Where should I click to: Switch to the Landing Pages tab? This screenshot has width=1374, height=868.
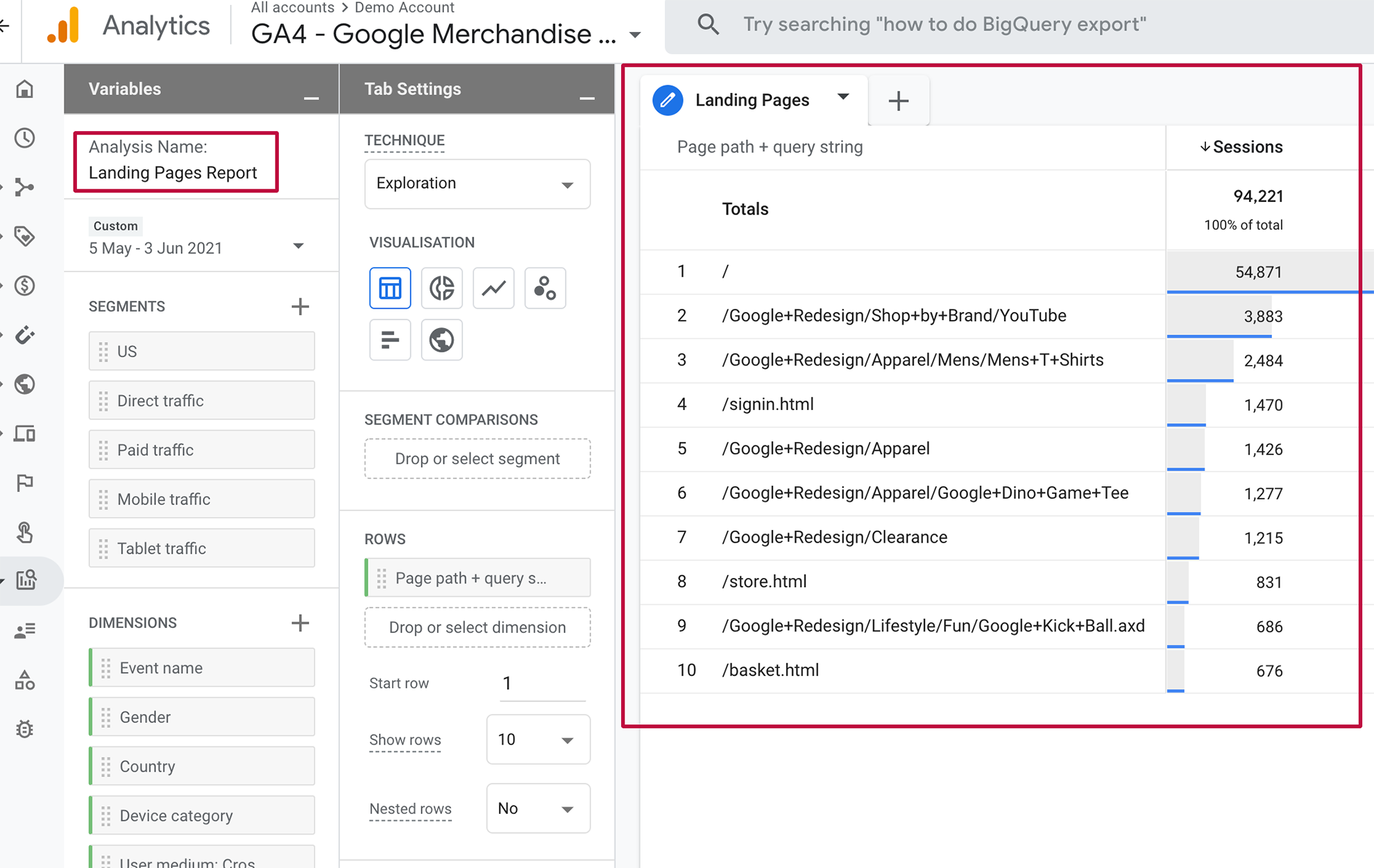coord(752,100)
